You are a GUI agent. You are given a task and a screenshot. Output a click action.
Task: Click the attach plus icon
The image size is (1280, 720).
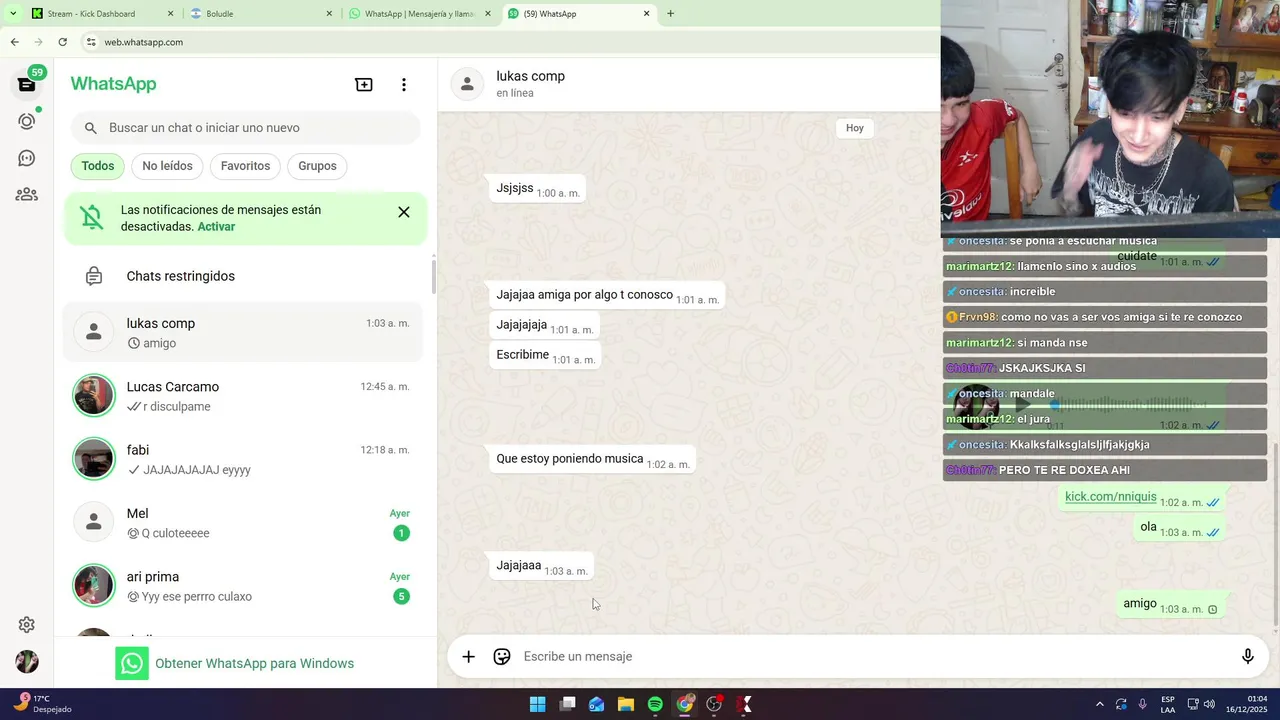[468, 657]
